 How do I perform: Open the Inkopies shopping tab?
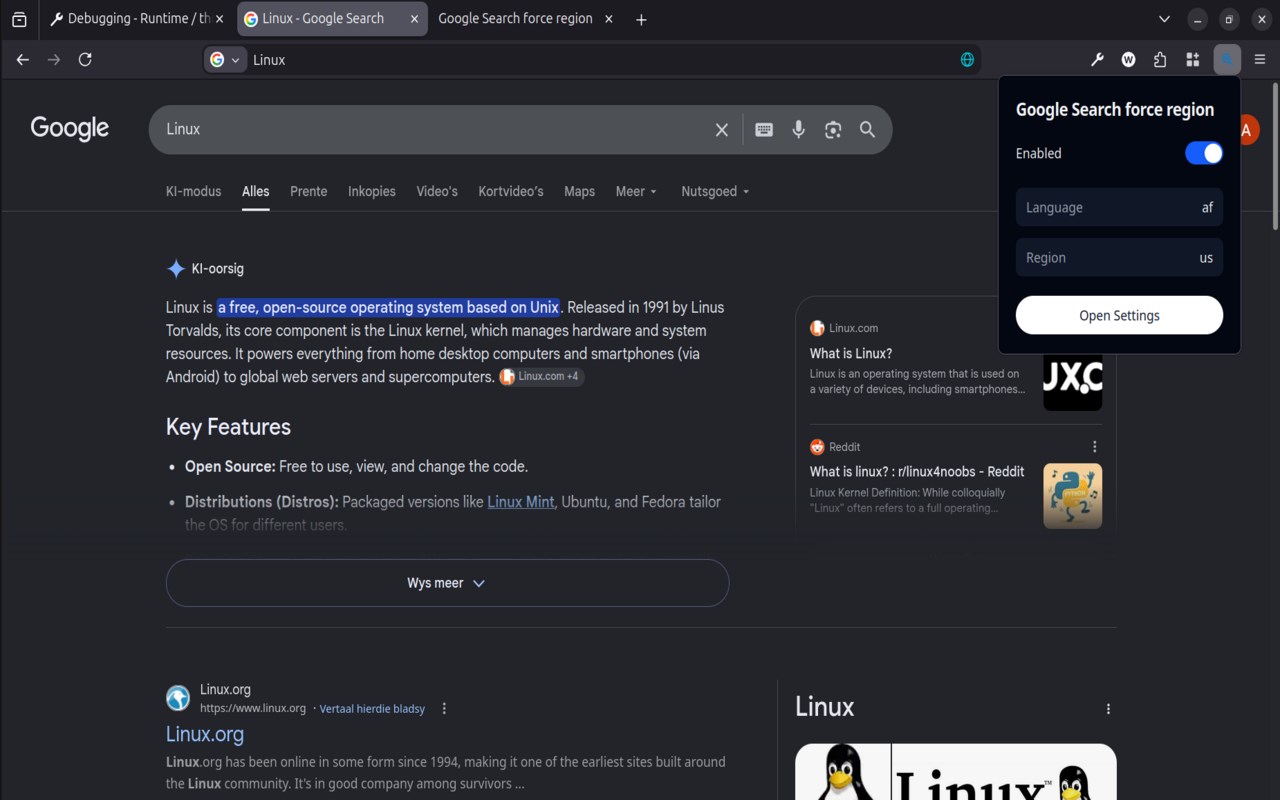click(x=372, y=191)
